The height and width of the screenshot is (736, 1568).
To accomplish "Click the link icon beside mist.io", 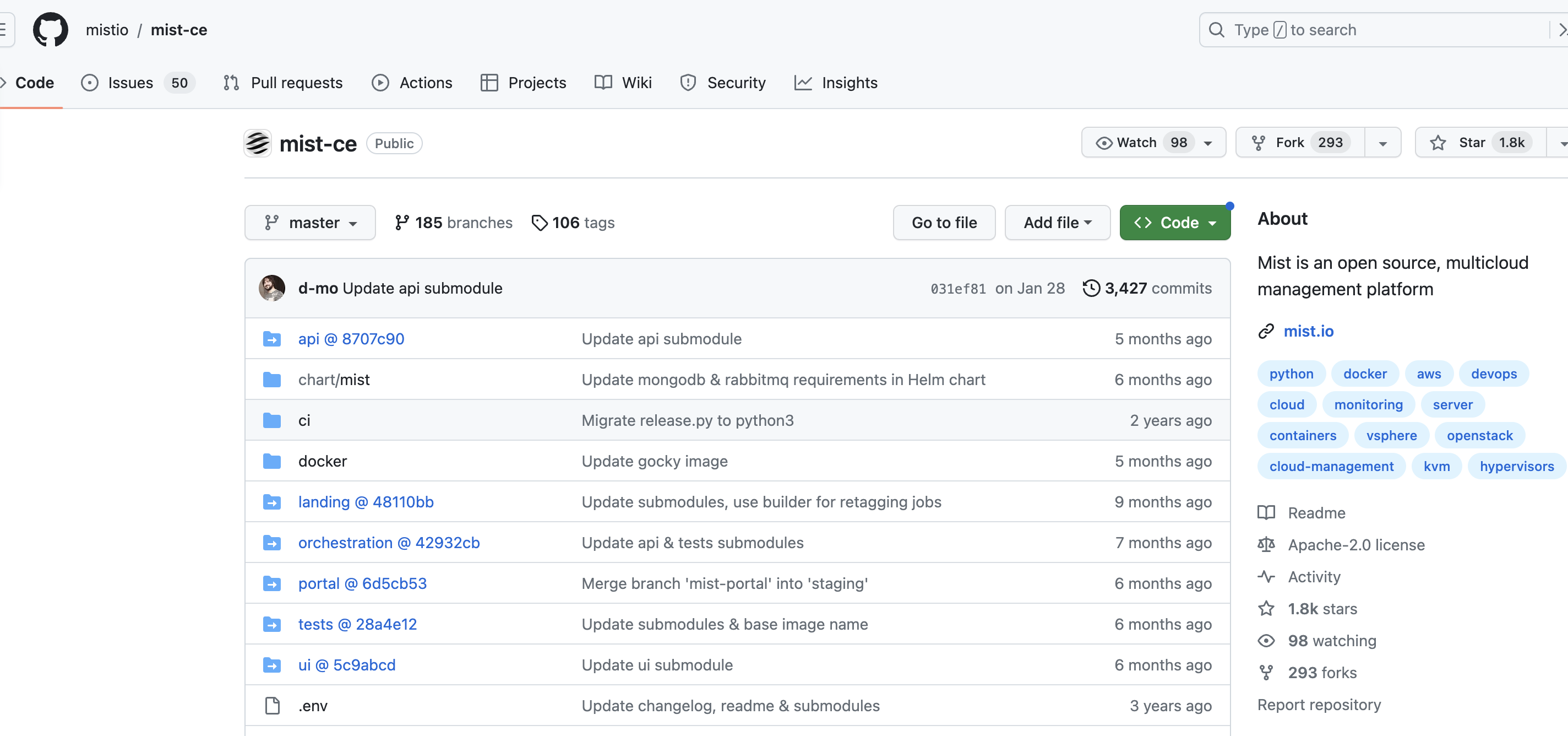I will click(1266, 332).
